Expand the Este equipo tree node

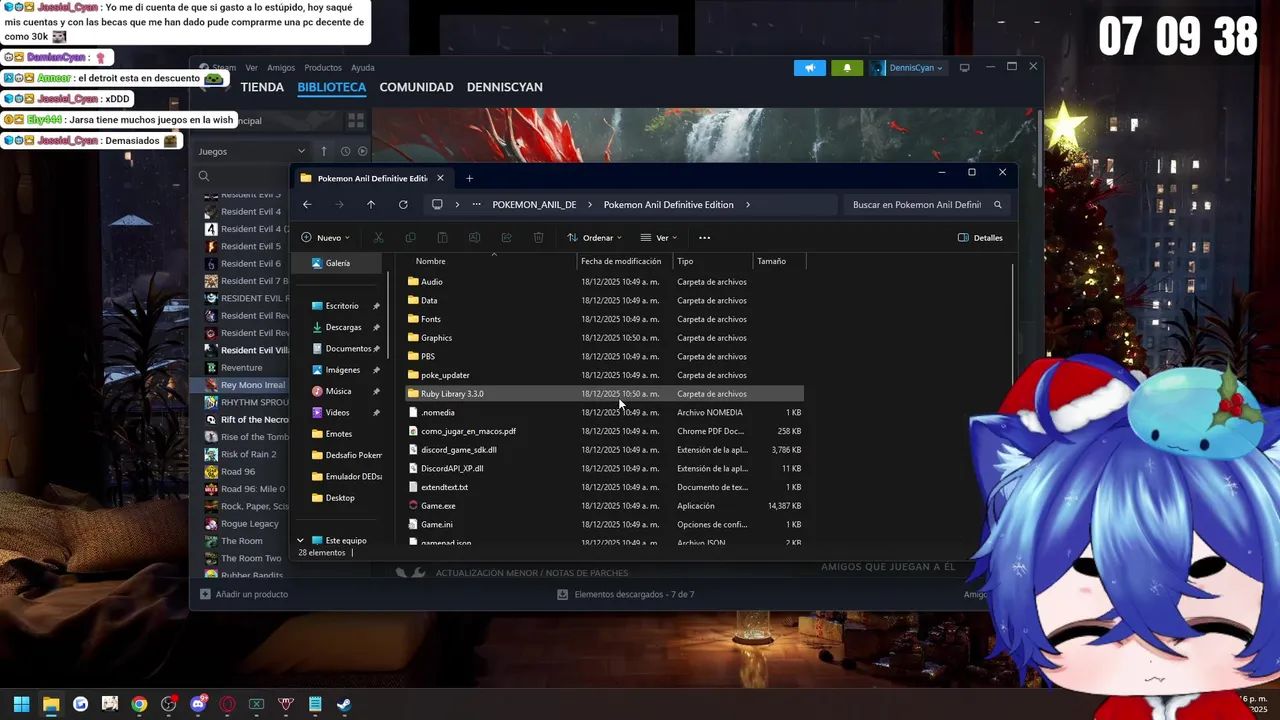(x=300, y=540)
